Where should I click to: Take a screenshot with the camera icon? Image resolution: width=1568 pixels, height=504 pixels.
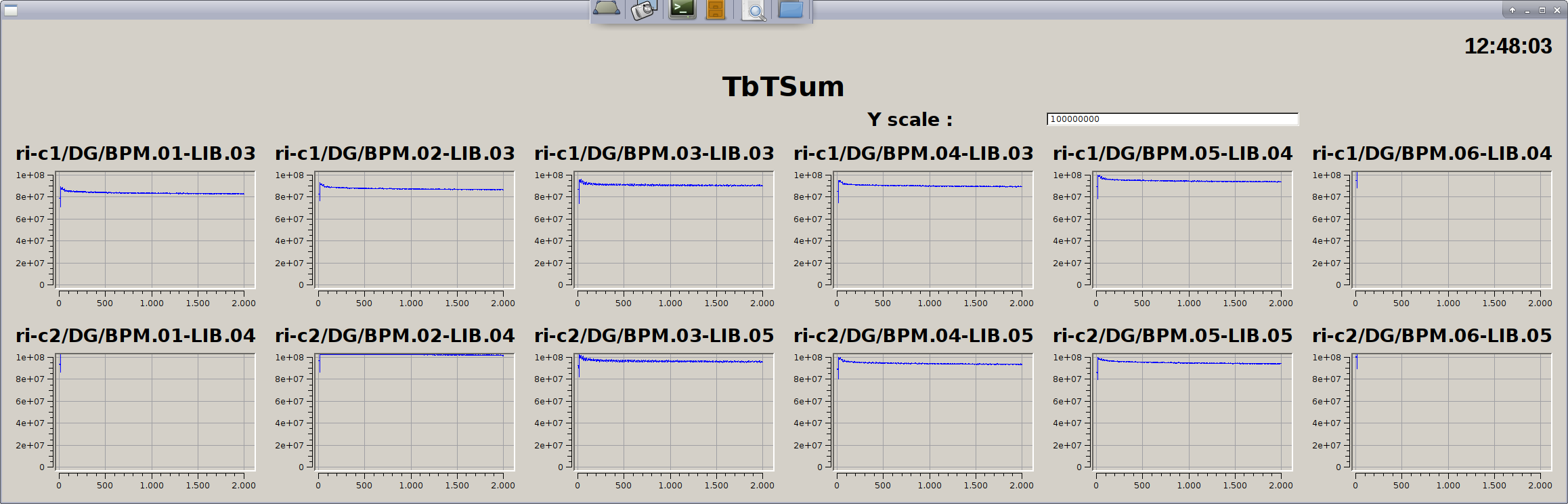click(643, 9)
